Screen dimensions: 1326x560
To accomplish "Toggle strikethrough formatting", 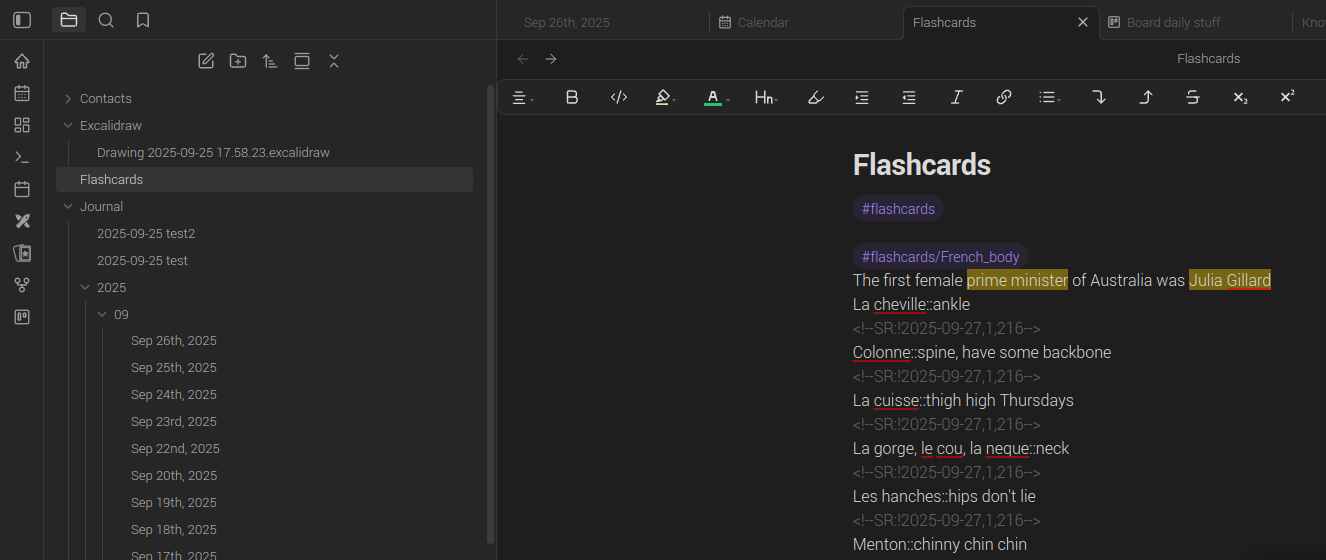I will pyautogui.click(x=1193, y=97).
